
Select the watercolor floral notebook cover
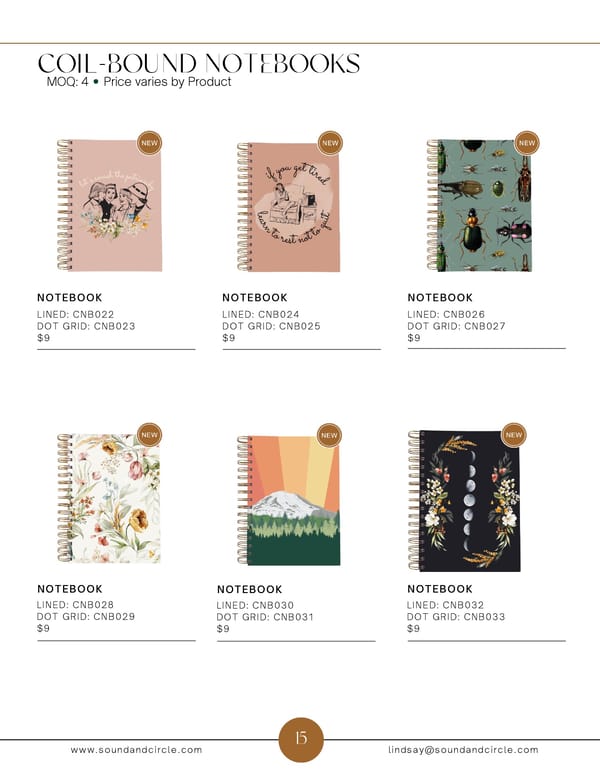(109, 498)
